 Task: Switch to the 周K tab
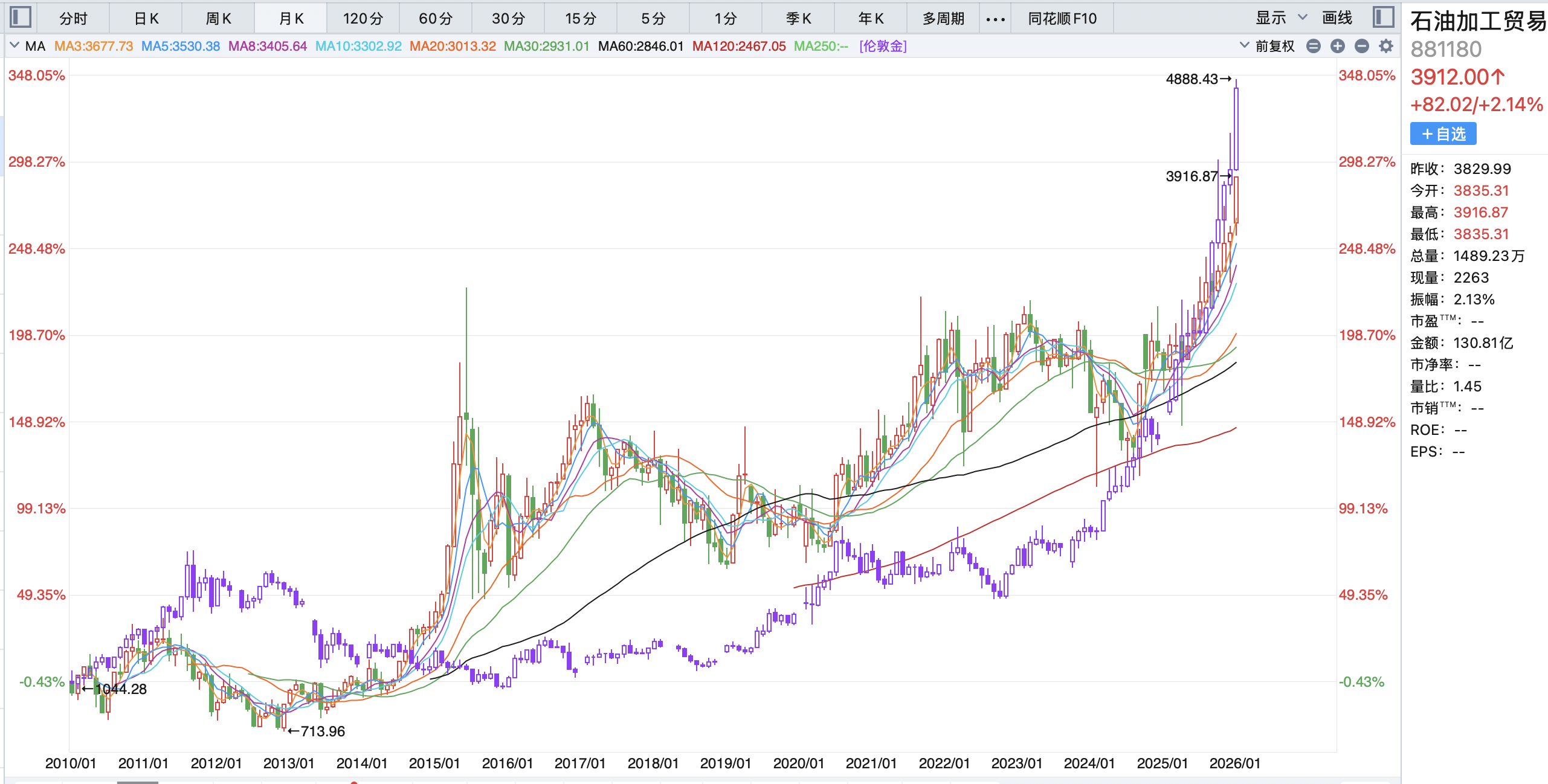[218, 19]
